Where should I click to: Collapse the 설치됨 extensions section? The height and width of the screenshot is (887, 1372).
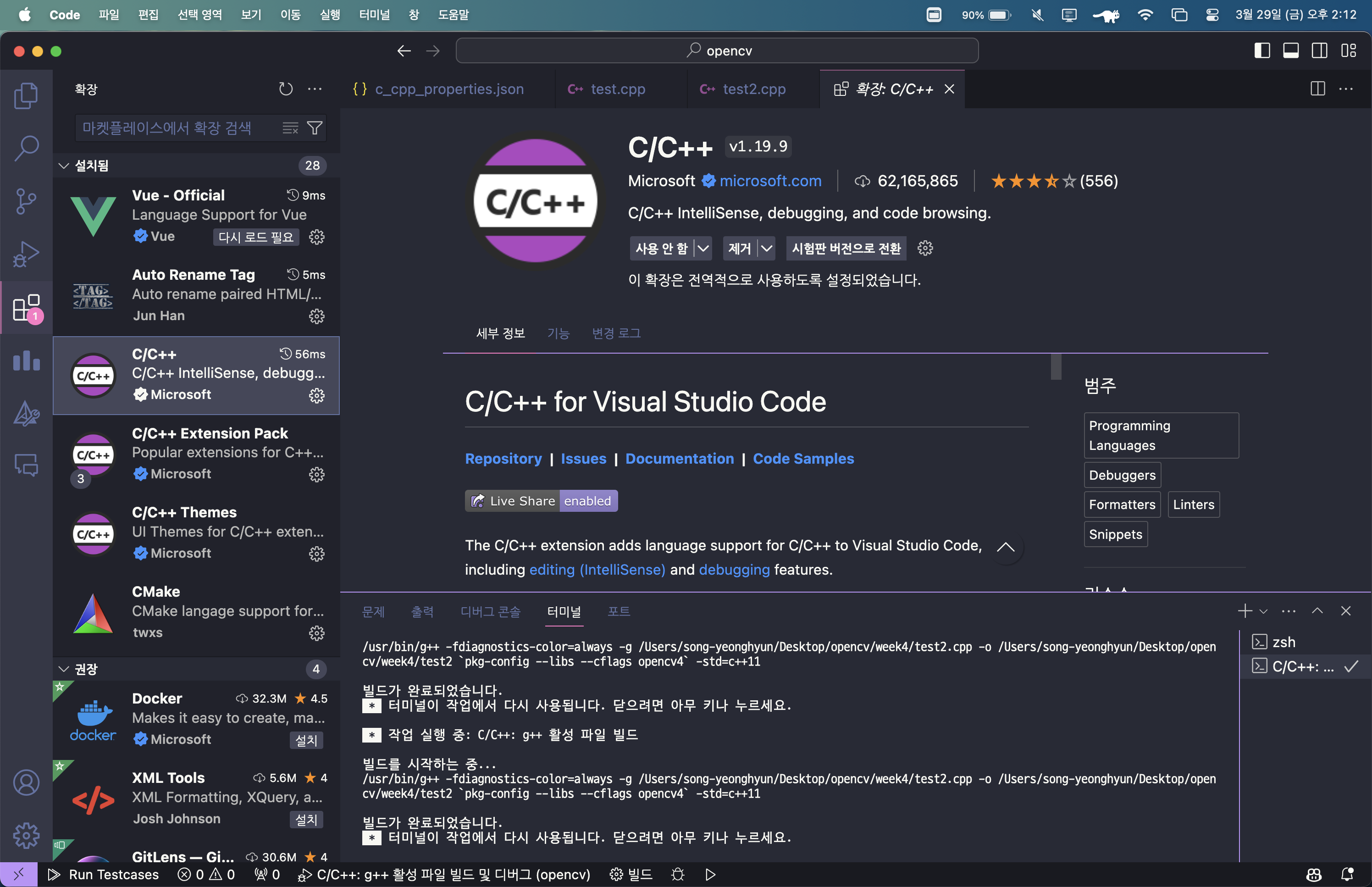point(64,166)
